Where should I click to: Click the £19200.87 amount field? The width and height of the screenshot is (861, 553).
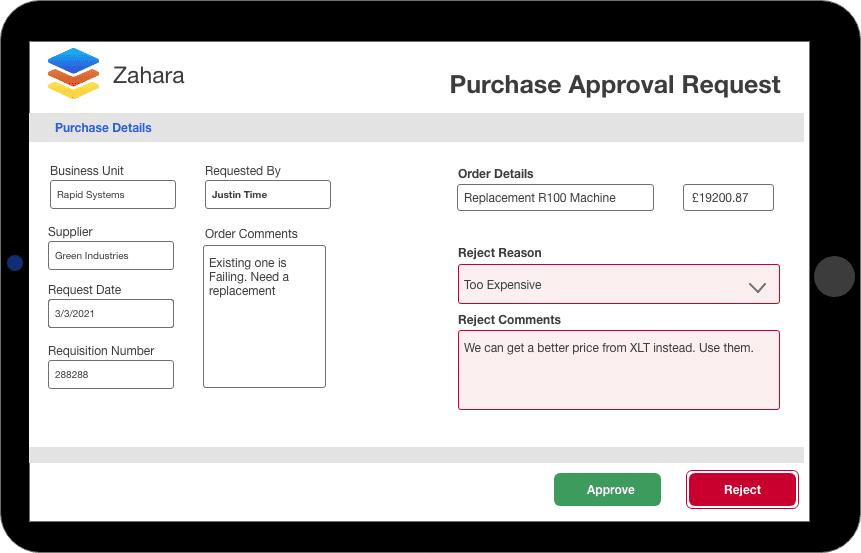(728, 198)
